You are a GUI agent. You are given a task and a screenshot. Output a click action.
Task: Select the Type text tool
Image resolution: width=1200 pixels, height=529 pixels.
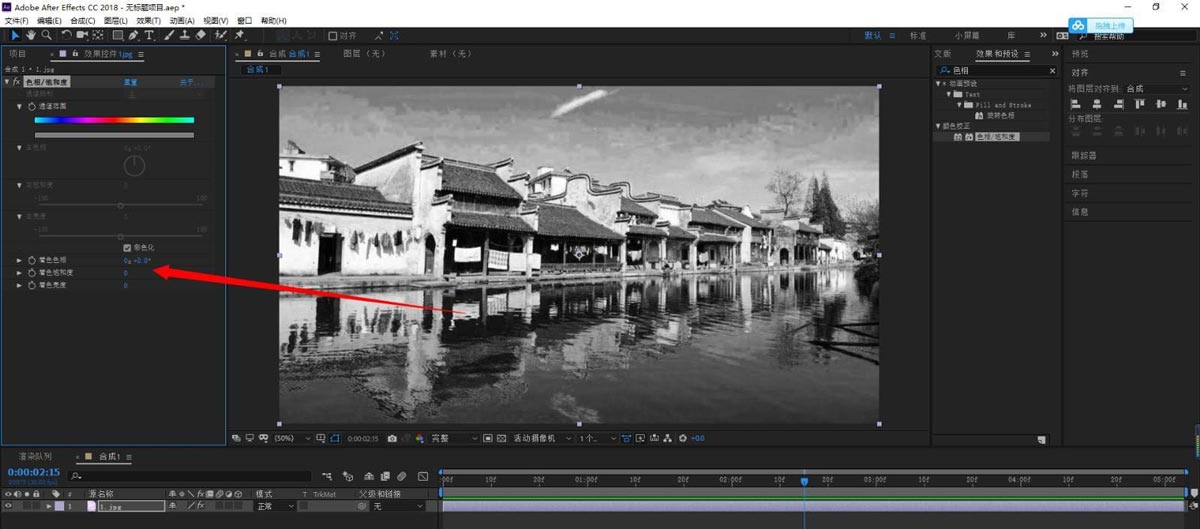click(149, 35)
